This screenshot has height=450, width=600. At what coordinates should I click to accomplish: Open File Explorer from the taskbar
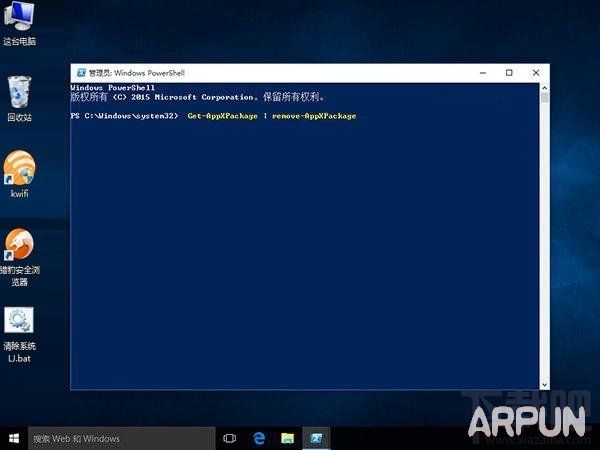(287, 439)
